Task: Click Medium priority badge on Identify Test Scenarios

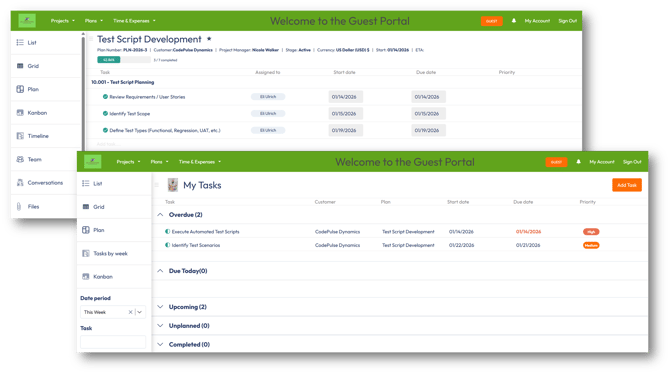Action: [591, 245]
